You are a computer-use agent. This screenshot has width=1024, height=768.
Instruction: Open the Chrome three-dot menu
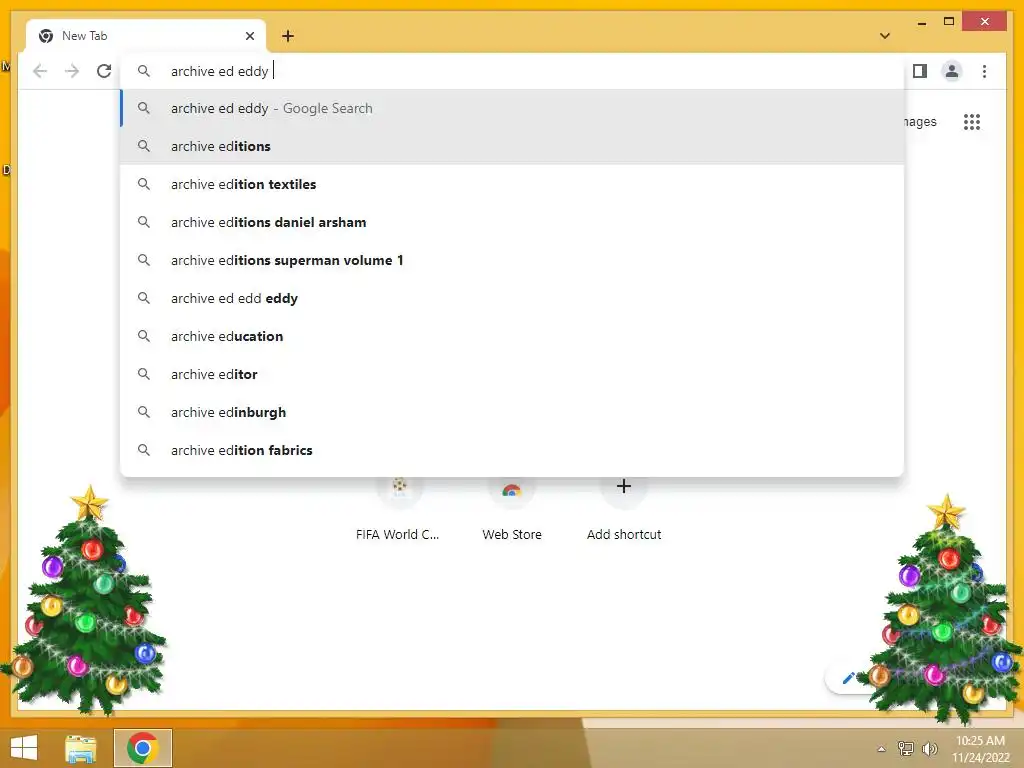coord(984,71)
